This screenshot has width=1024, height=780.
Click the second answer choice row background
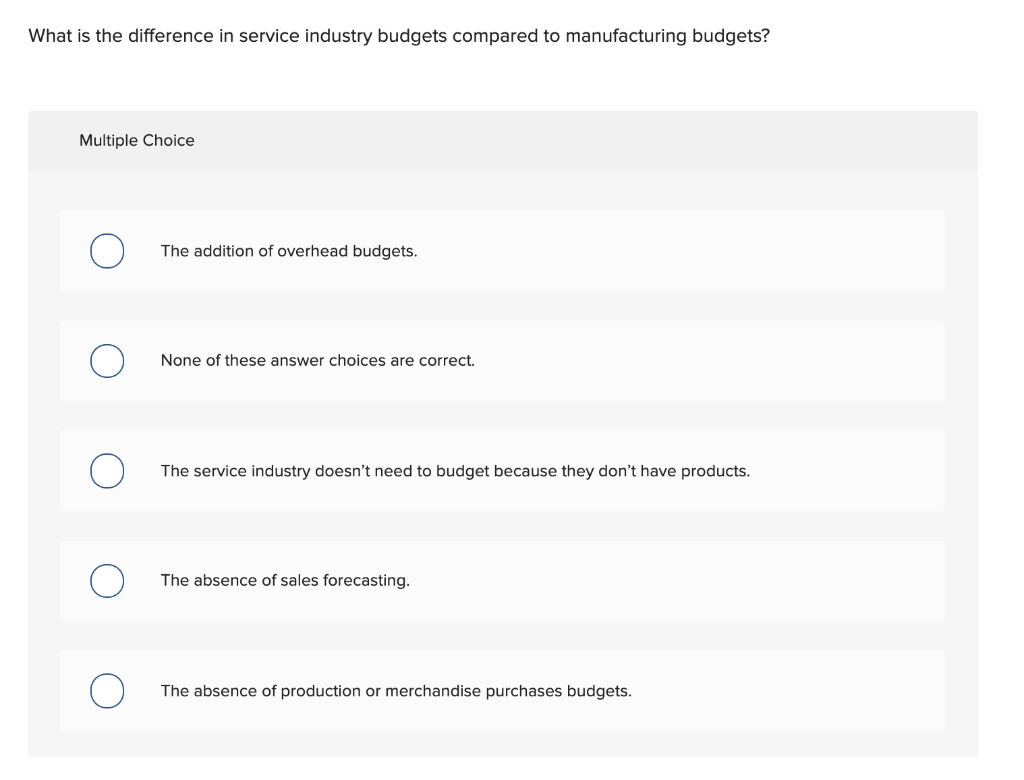tap(700, 361)
